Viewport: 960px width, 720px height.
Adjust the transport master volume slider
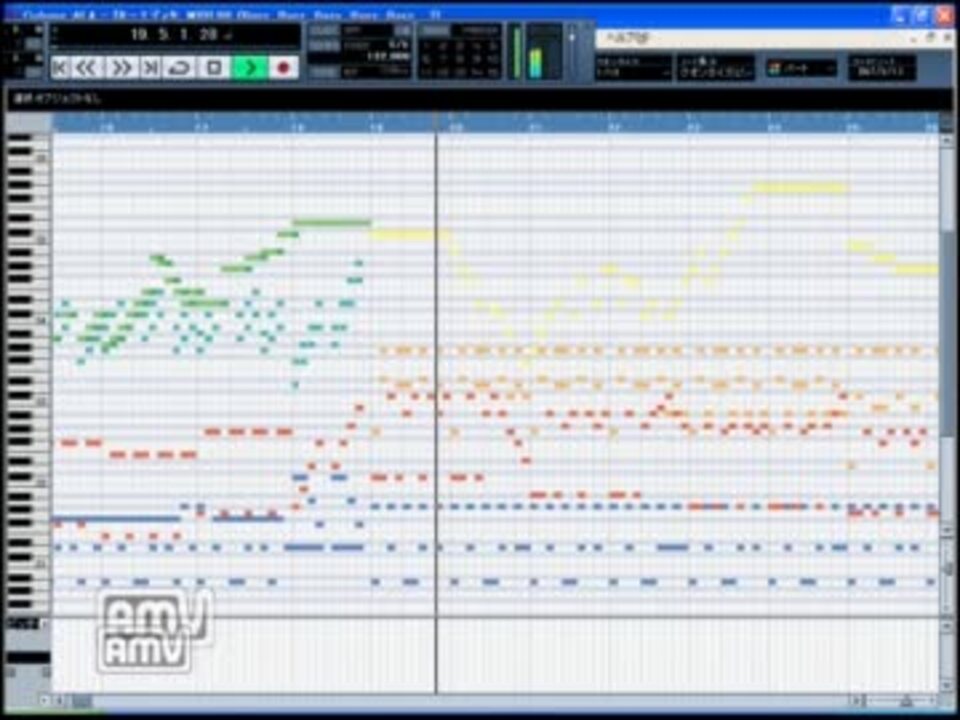572,50
